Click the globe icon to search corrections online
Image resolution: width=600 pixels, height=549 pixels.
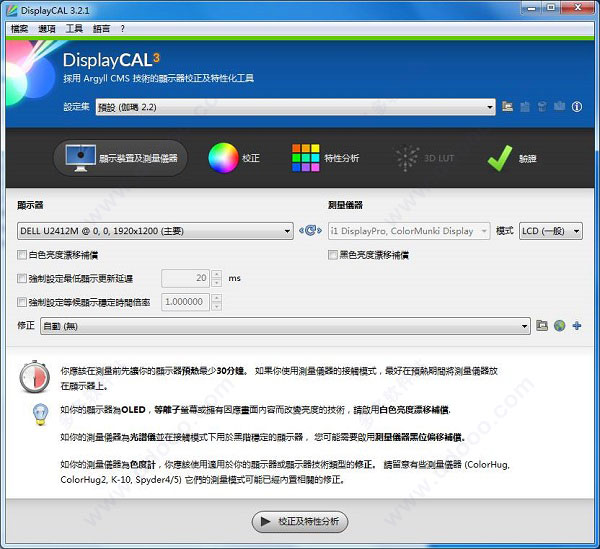click(559, 326)
